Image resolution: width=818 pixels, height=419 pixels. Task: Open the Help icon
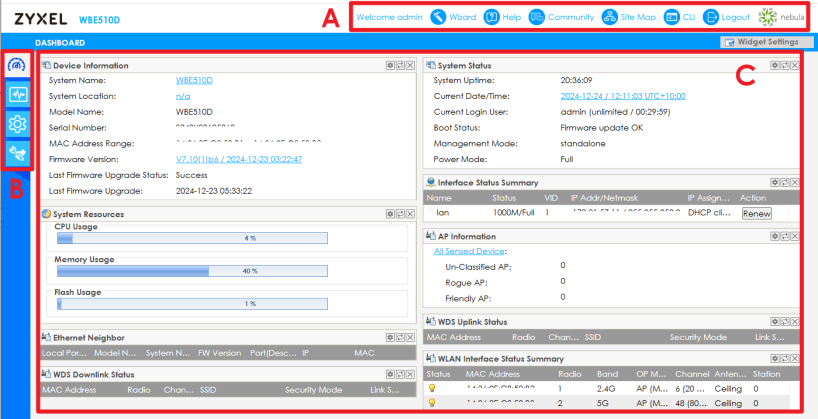pyautogui.click(x=502, y=17)
